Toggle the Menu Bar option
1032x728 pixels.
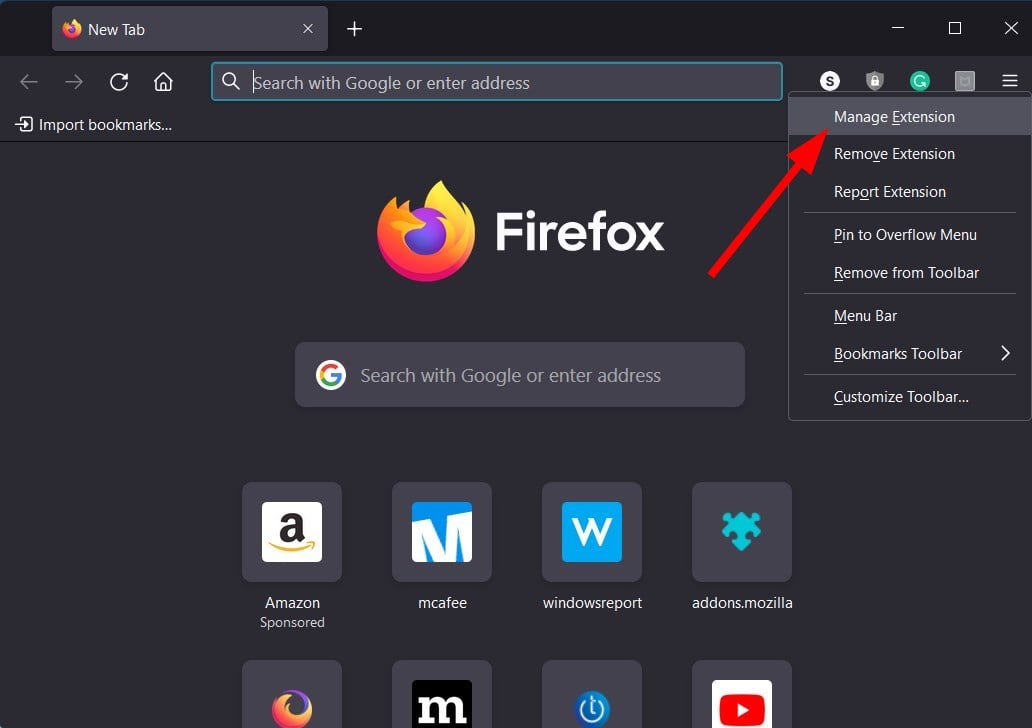(910, 316)
